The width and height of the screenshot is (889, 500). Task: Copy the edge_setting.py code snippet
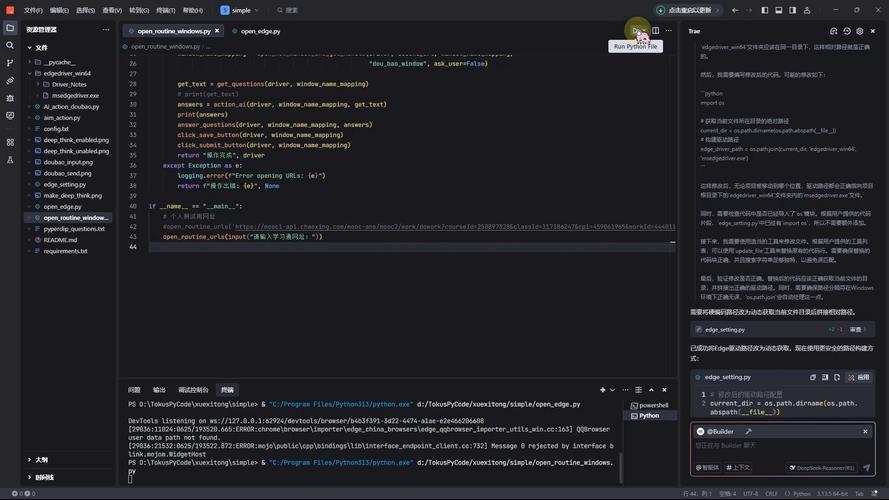pyautogui.click(x=812, y=377)
